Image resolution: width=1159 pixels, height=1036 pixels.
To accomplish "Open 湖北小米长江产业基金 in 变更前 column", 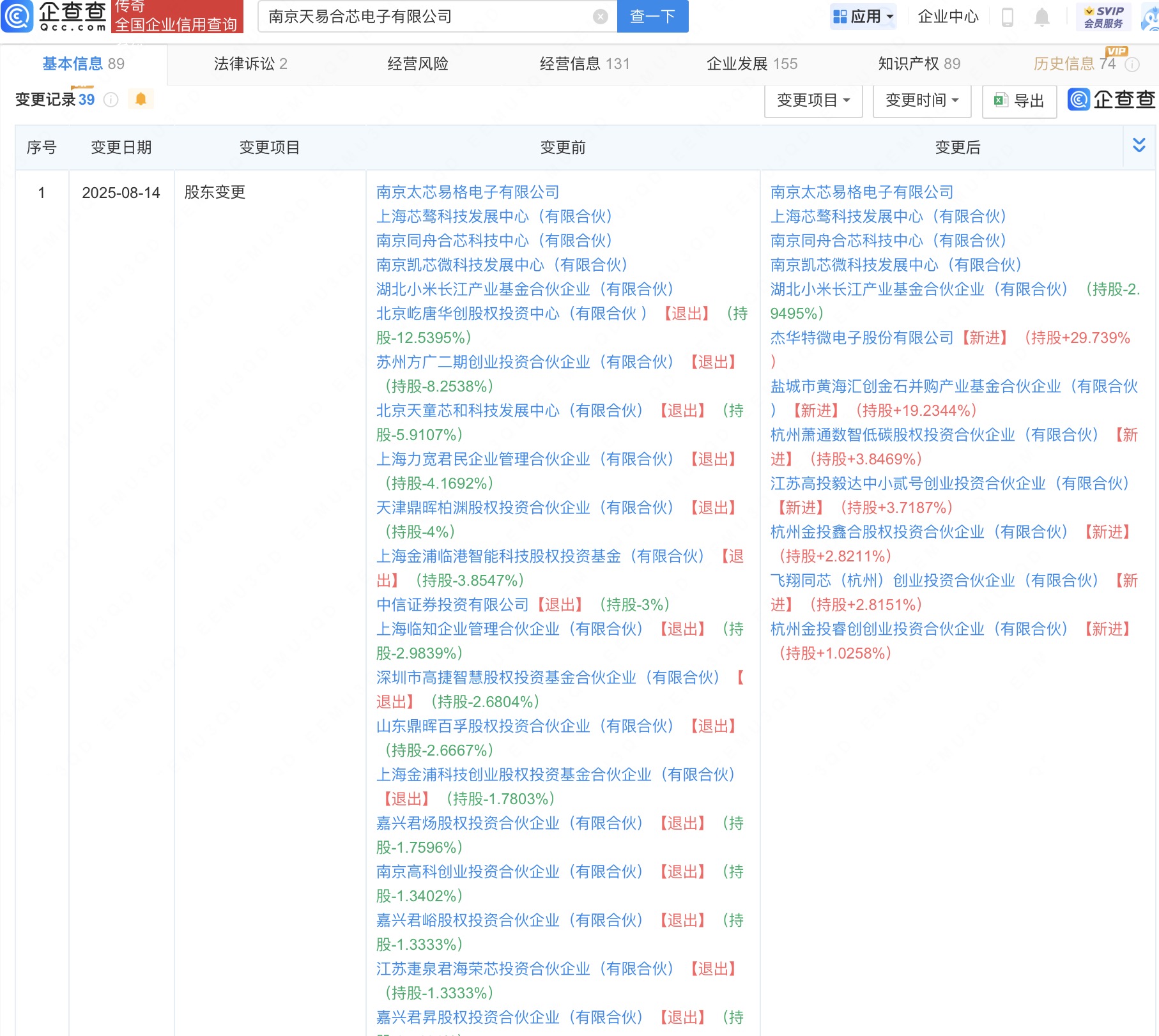I will (x=525, y=289).
